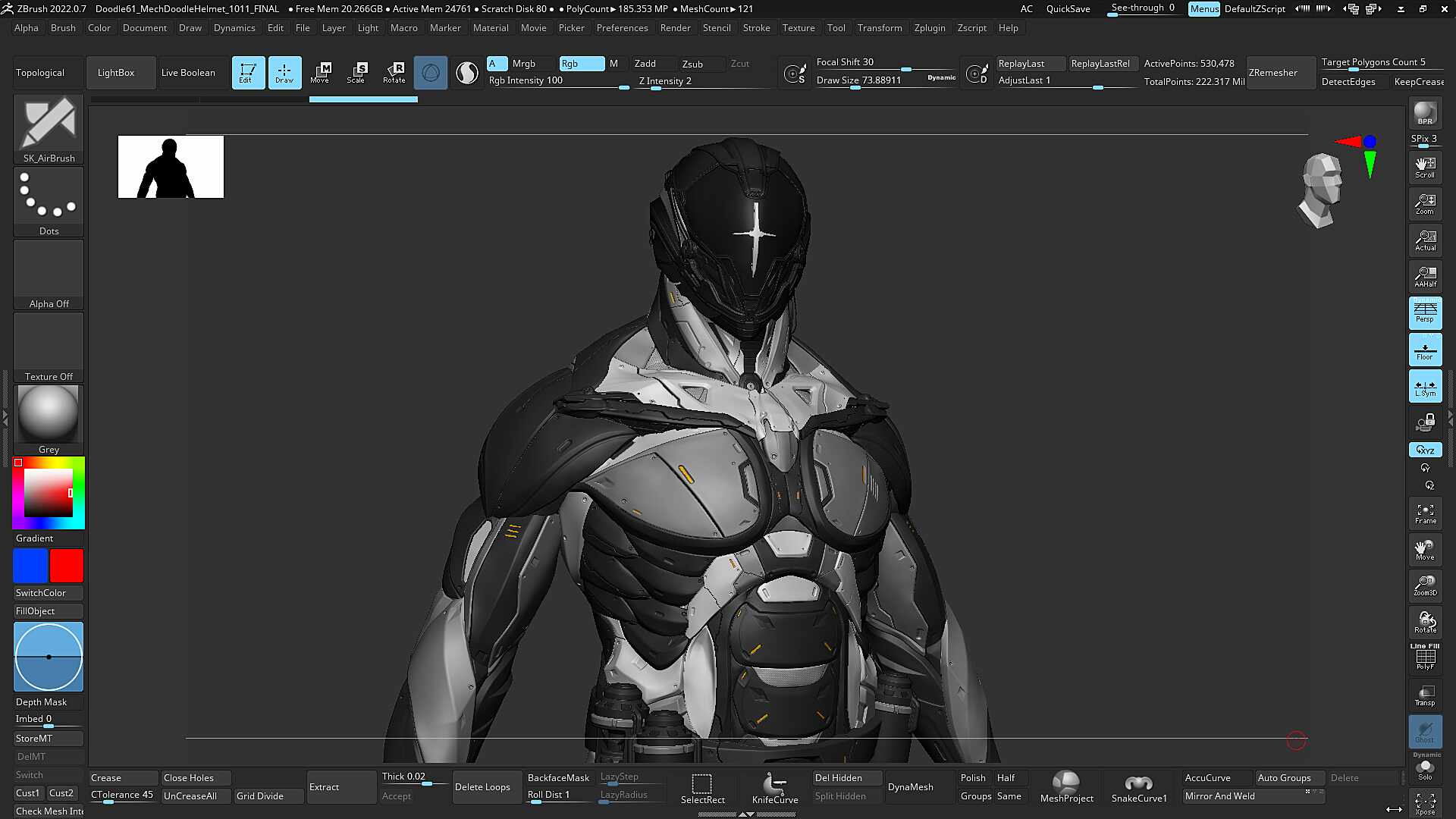Click the Frame view icon
The height and width of the screenshot is (819, 1456).
pos(1425,513)
